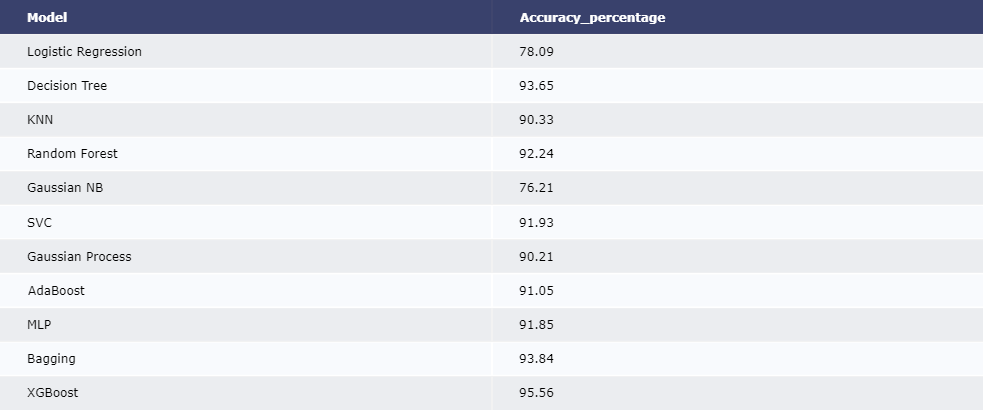Screen dimensions: 983x410
Task: Click the 95.56 accuracy value
Action: click(536, 393)
